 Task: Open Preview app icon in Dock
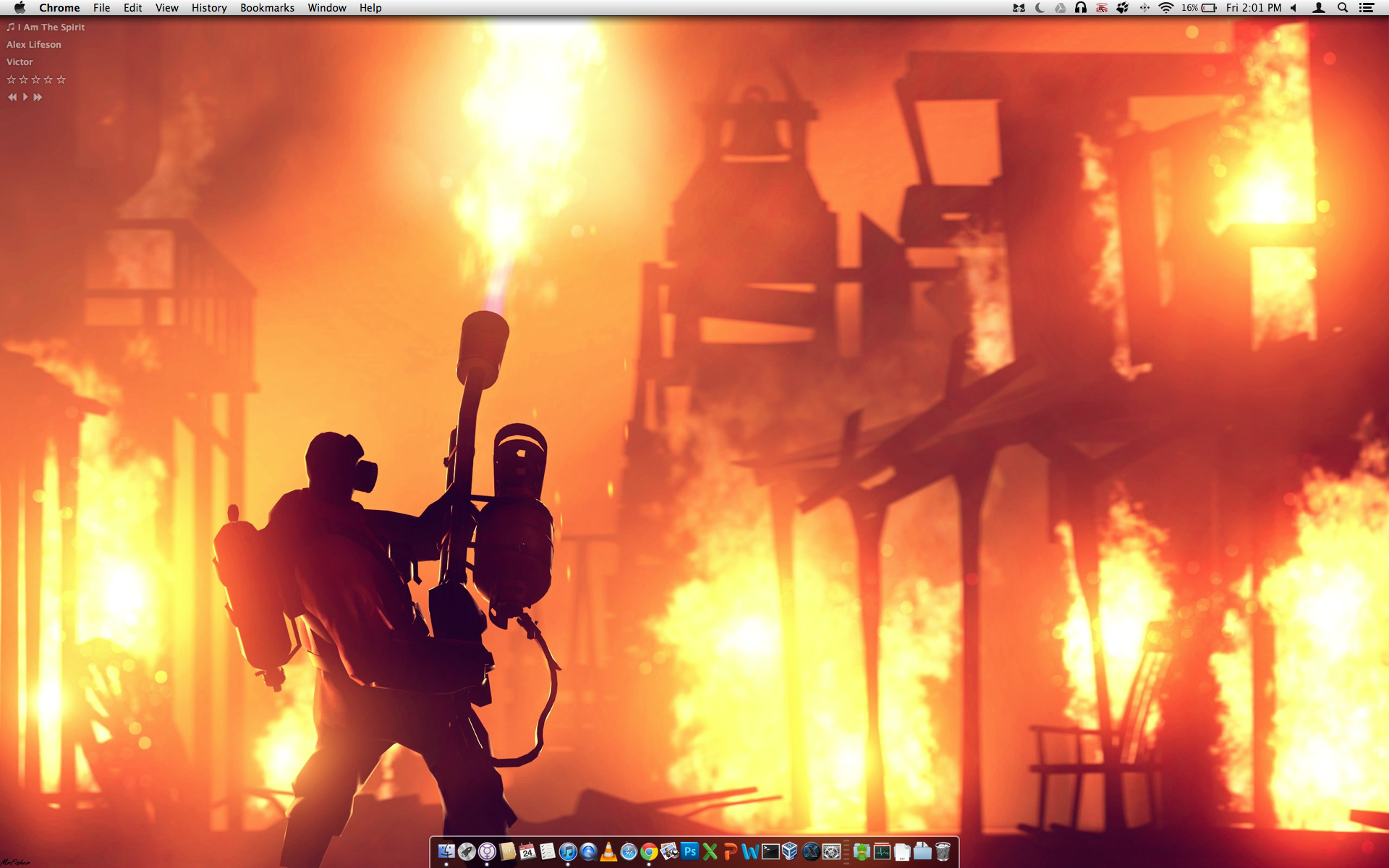tap(669, 852)
